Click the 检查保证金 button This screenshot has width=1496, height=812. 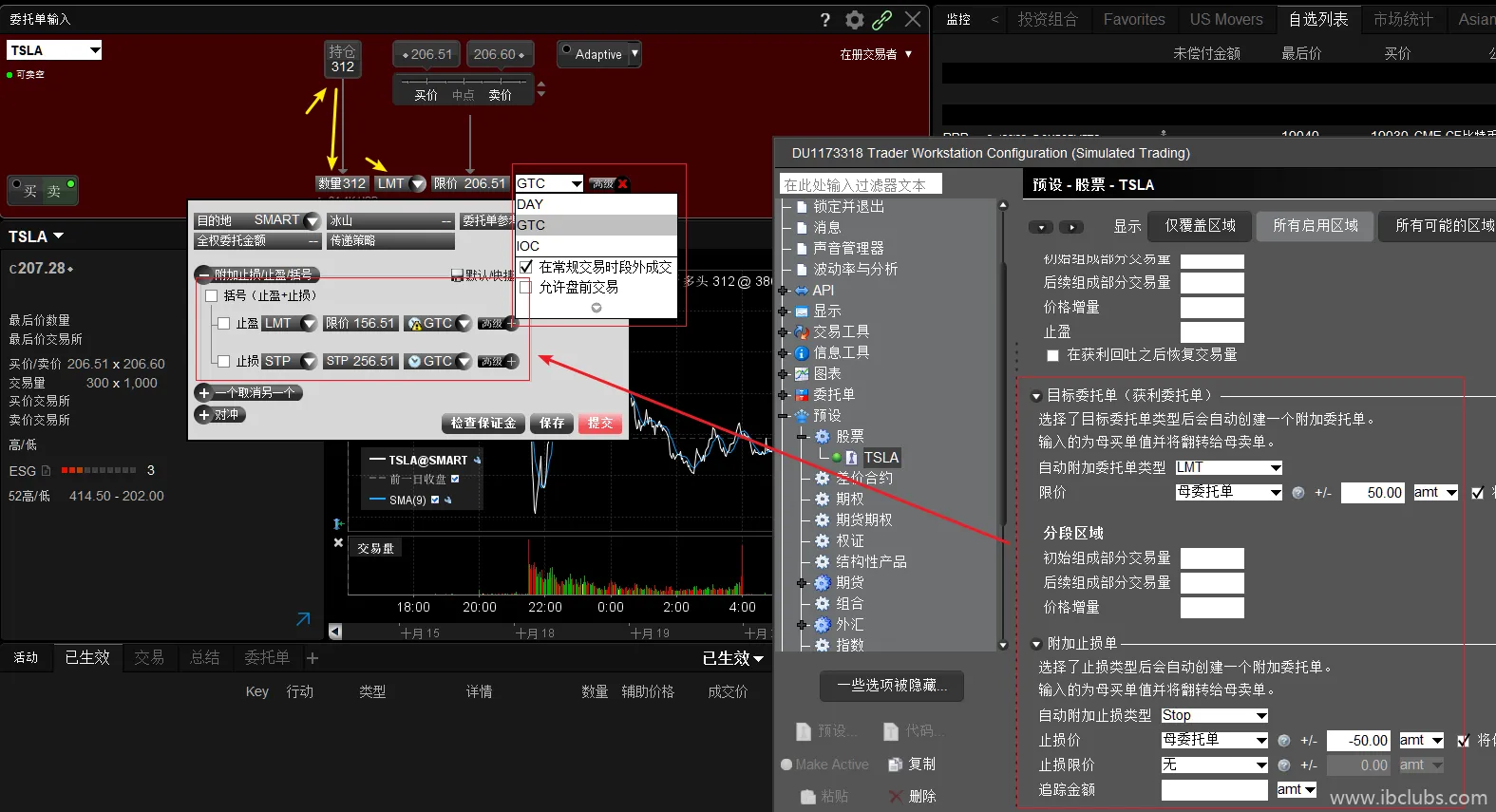[x=483, y=424]
